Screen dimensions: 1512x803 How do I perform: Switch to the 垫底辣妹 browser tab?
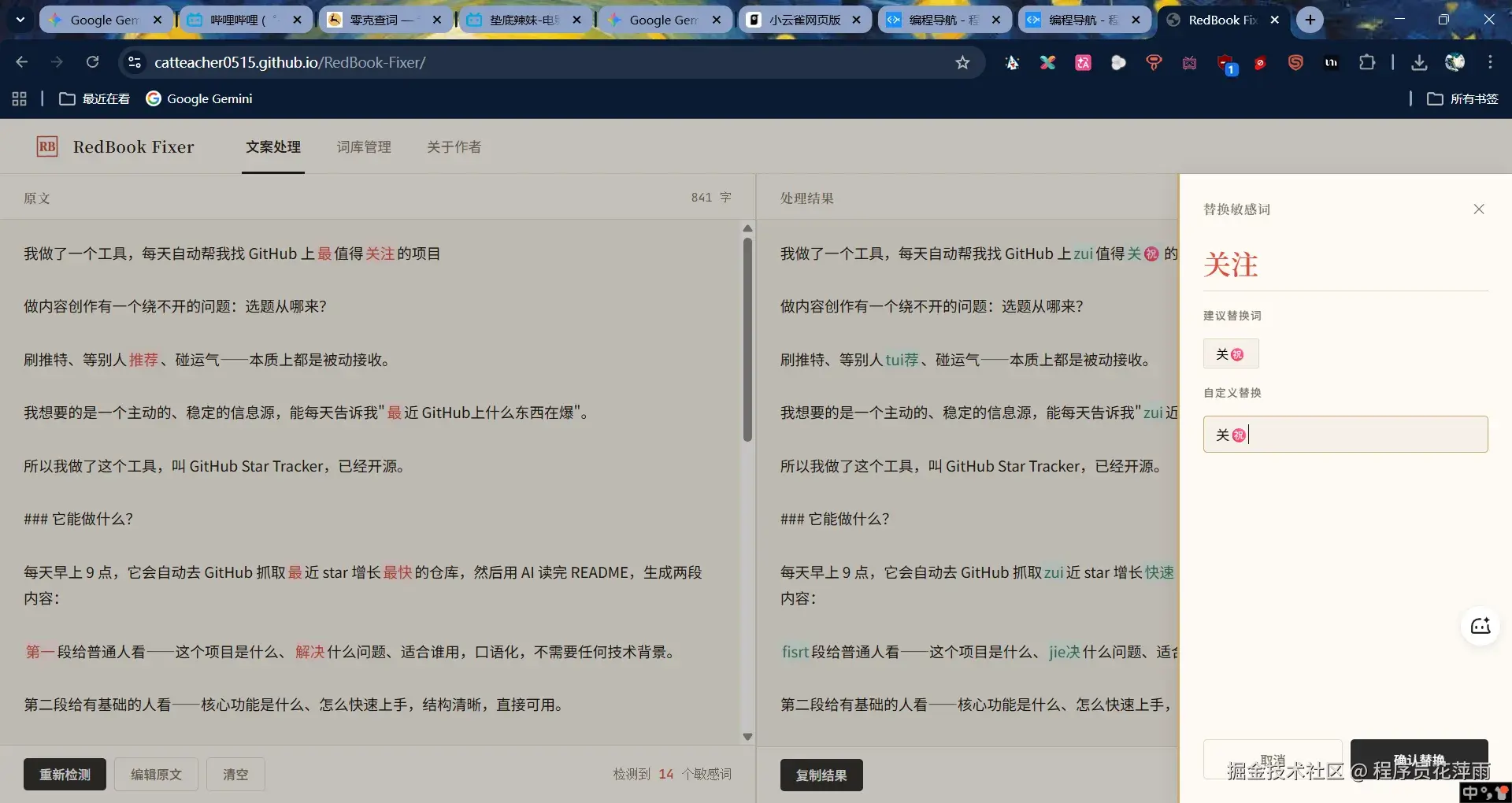tap(525, 20)
